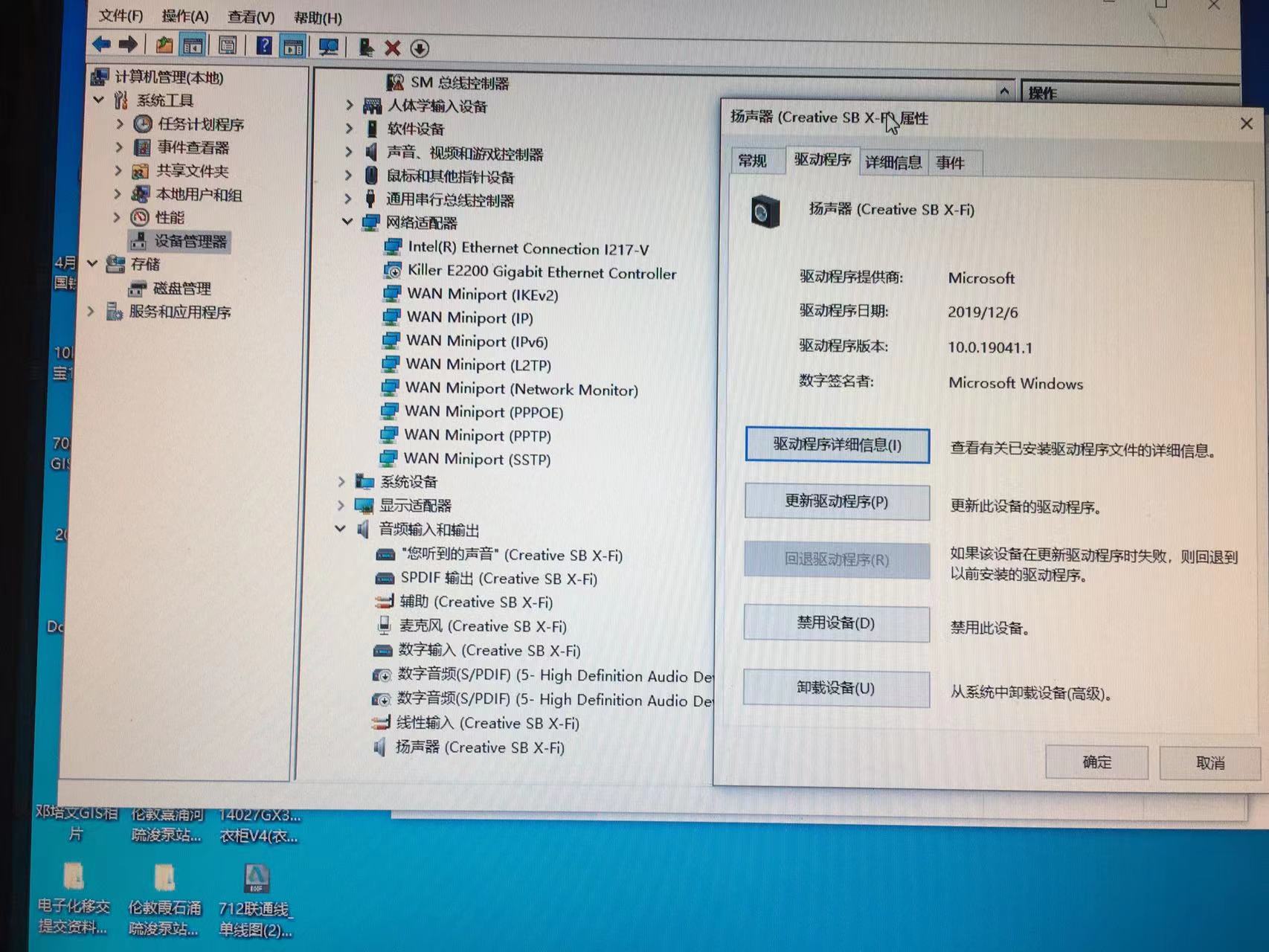Select WAN Miniport (PPPOE) entry
This screenshot has height=952, width=1269.
tap(483, 411)
